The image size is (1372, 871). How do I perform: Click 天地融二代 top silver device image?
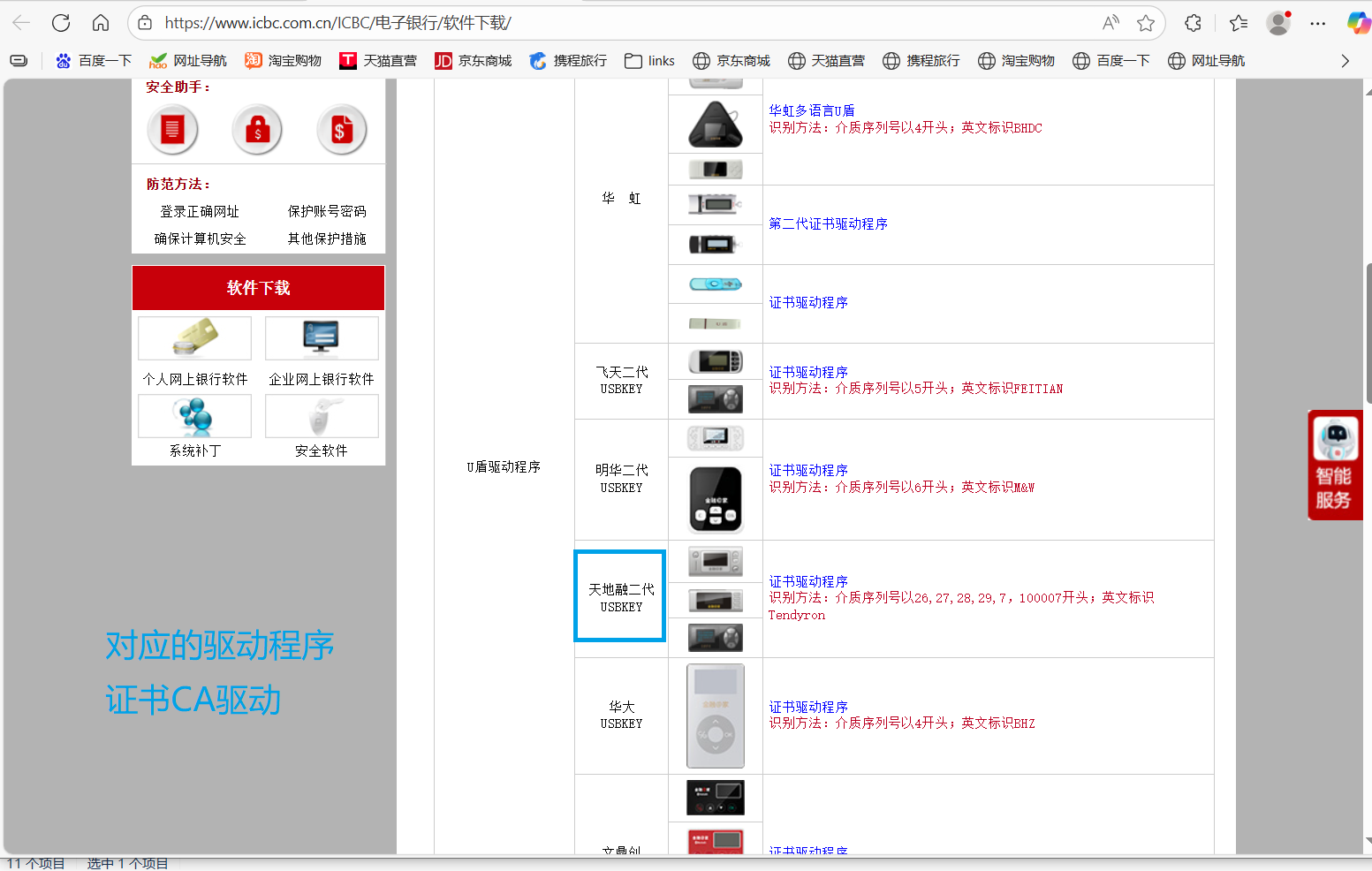click(x=716, y=561)
